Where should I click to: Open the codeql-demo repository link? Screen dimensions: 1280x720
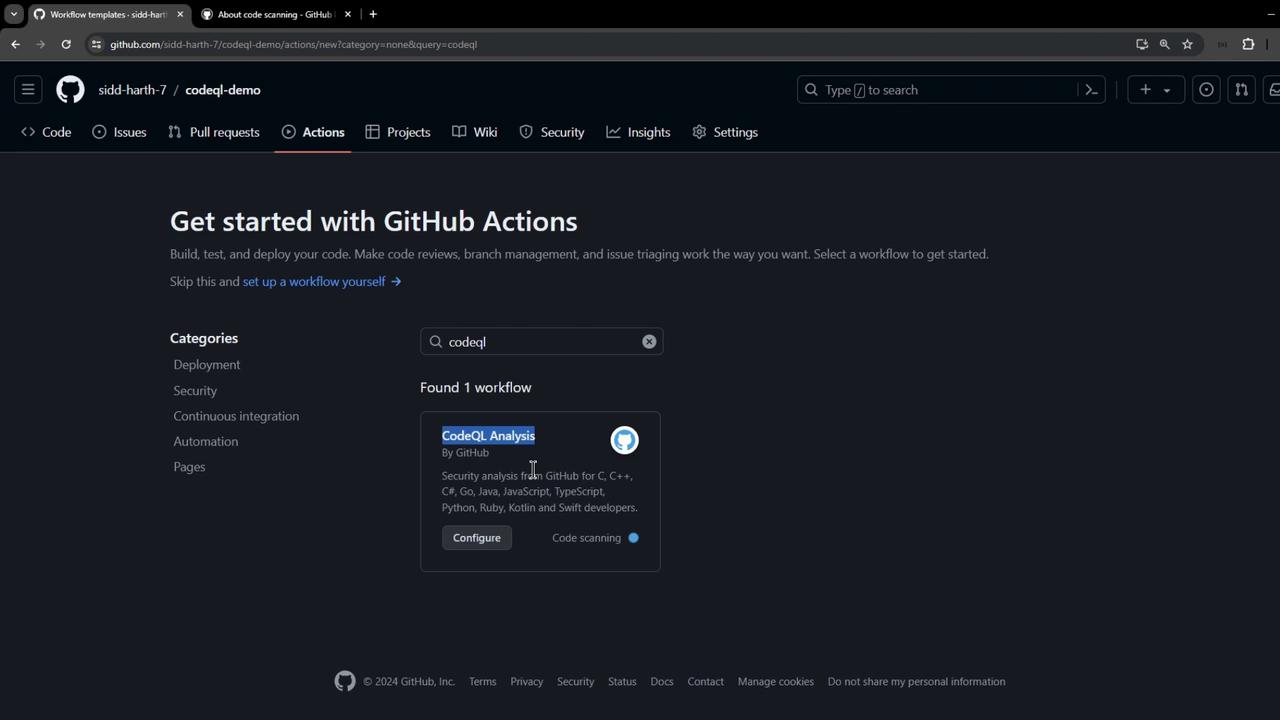click(223, 90)
